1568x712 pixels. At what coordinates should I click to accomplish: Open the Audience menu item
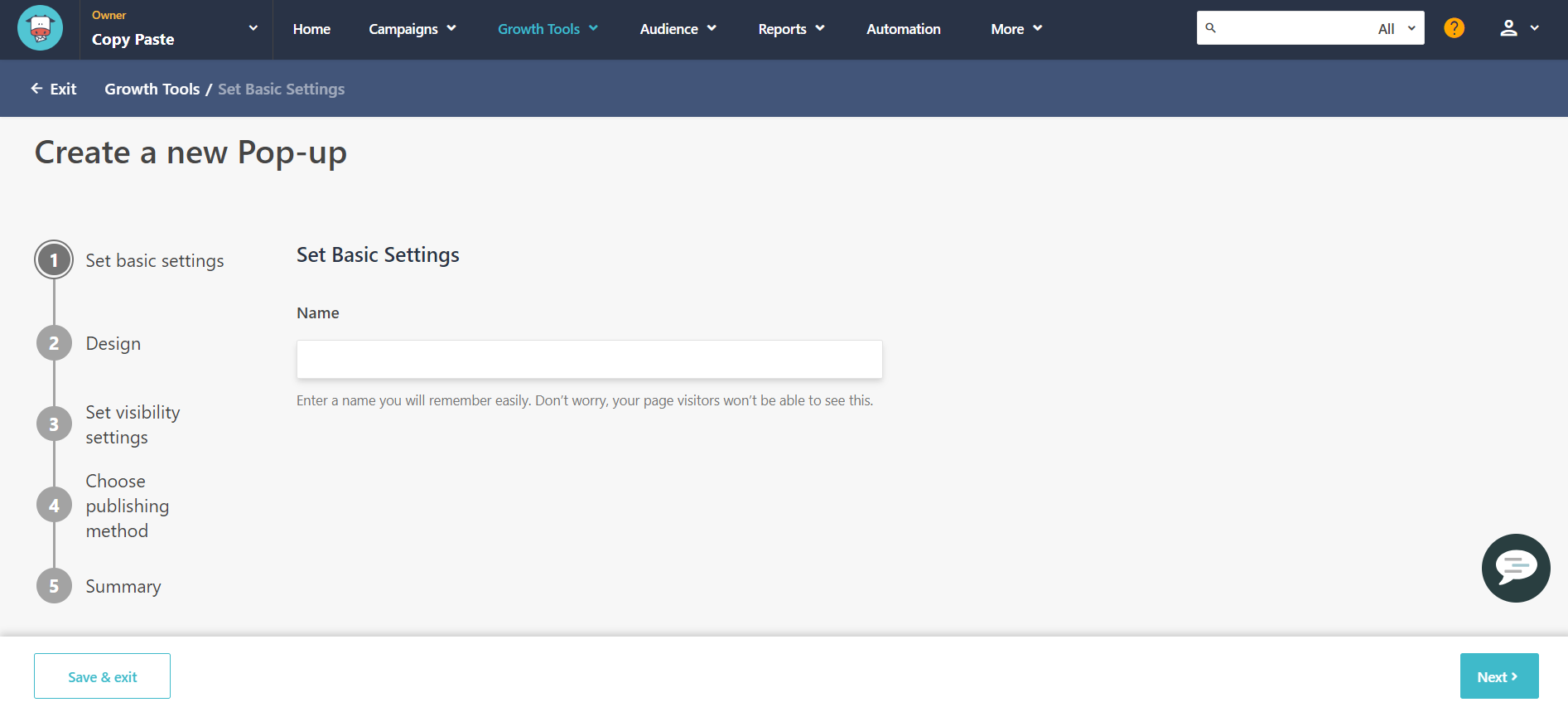(x=668, y=29)
